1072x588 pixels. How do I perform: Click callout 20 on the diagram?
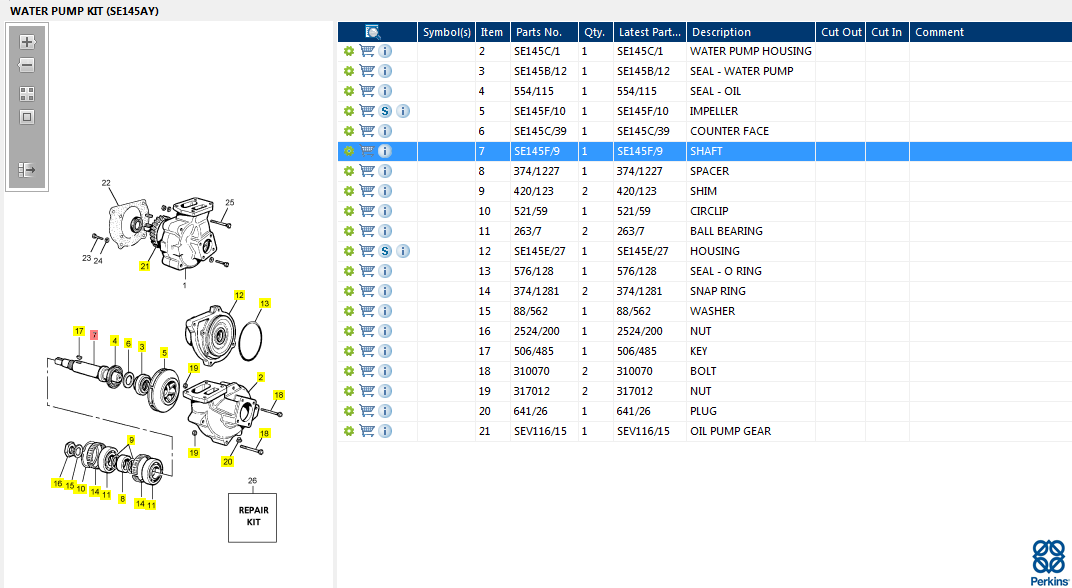pos(228,462)
